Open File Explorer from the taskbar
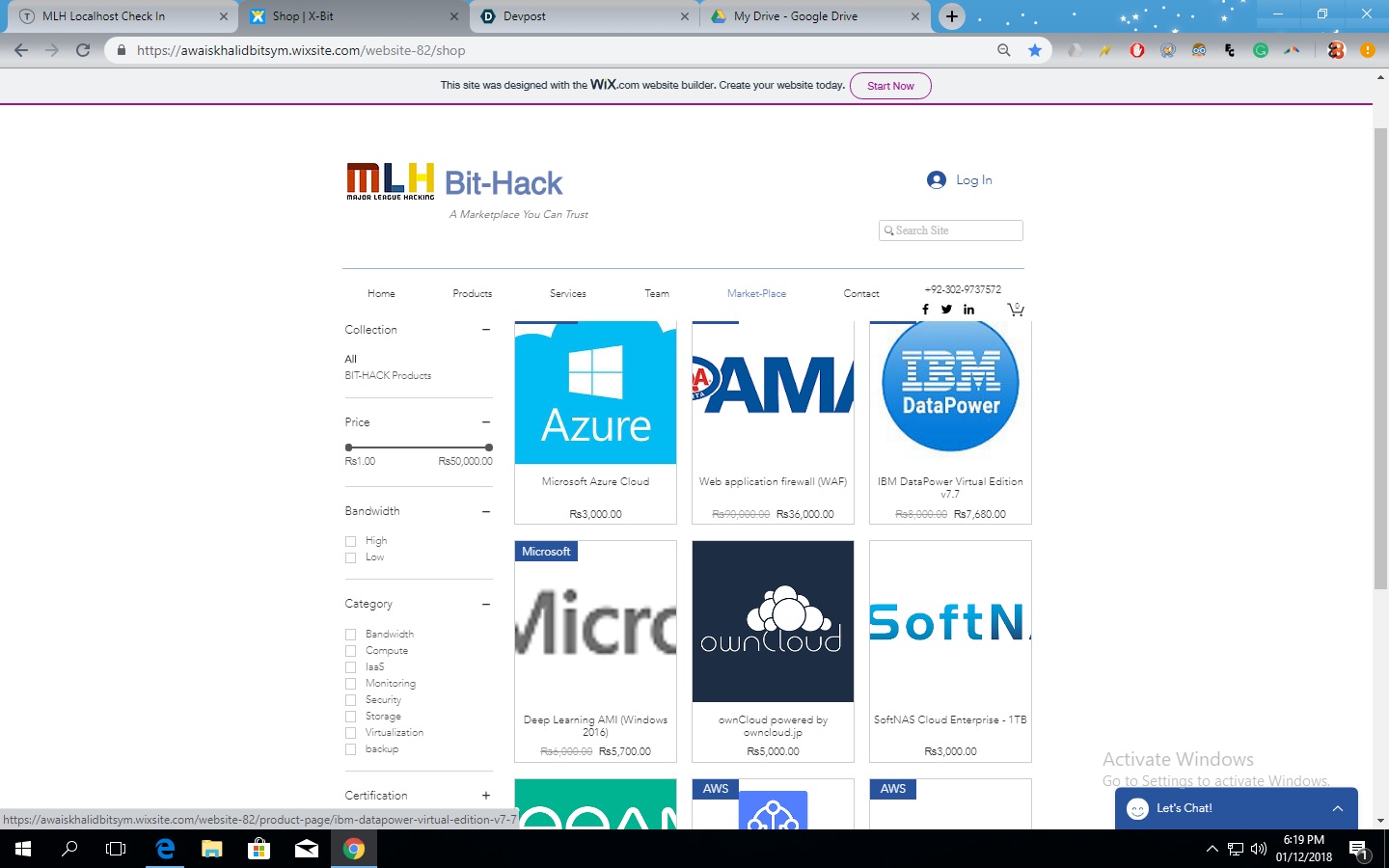Screen dimensions: 1389x868 pyautogui.click(x=211, y=849)
